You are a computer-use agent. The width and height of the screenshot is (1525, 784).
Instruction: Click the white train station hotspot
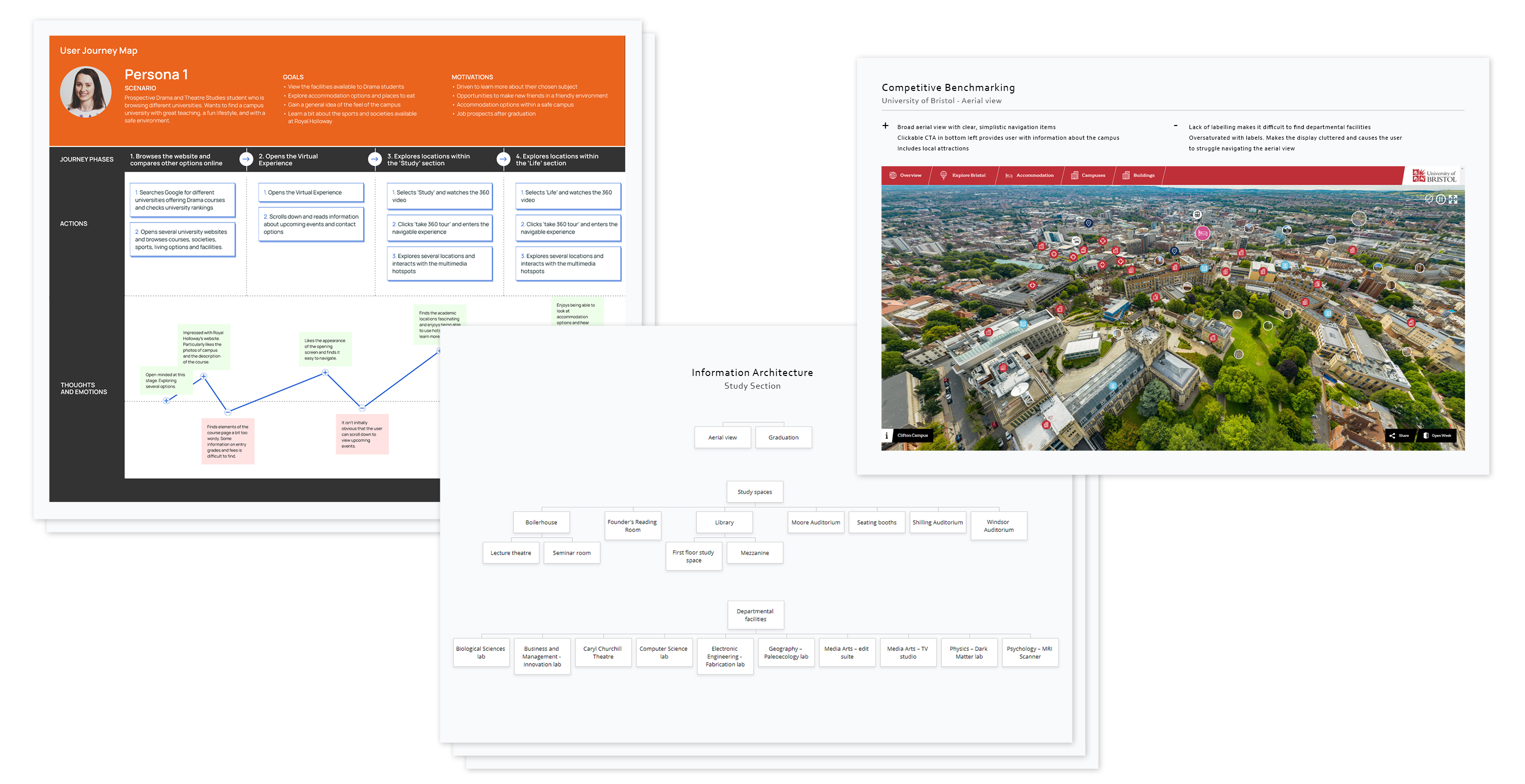[x=1197, y=214]
